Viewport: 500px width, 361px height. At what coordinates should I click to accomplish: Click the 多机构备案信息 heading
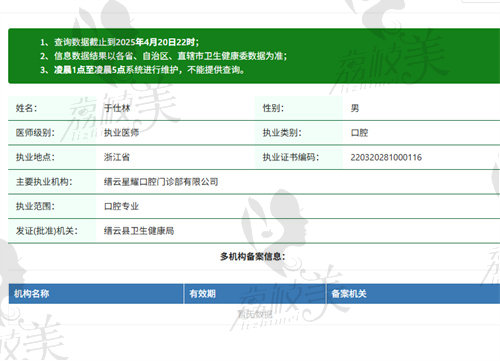[x=253, y=256]
